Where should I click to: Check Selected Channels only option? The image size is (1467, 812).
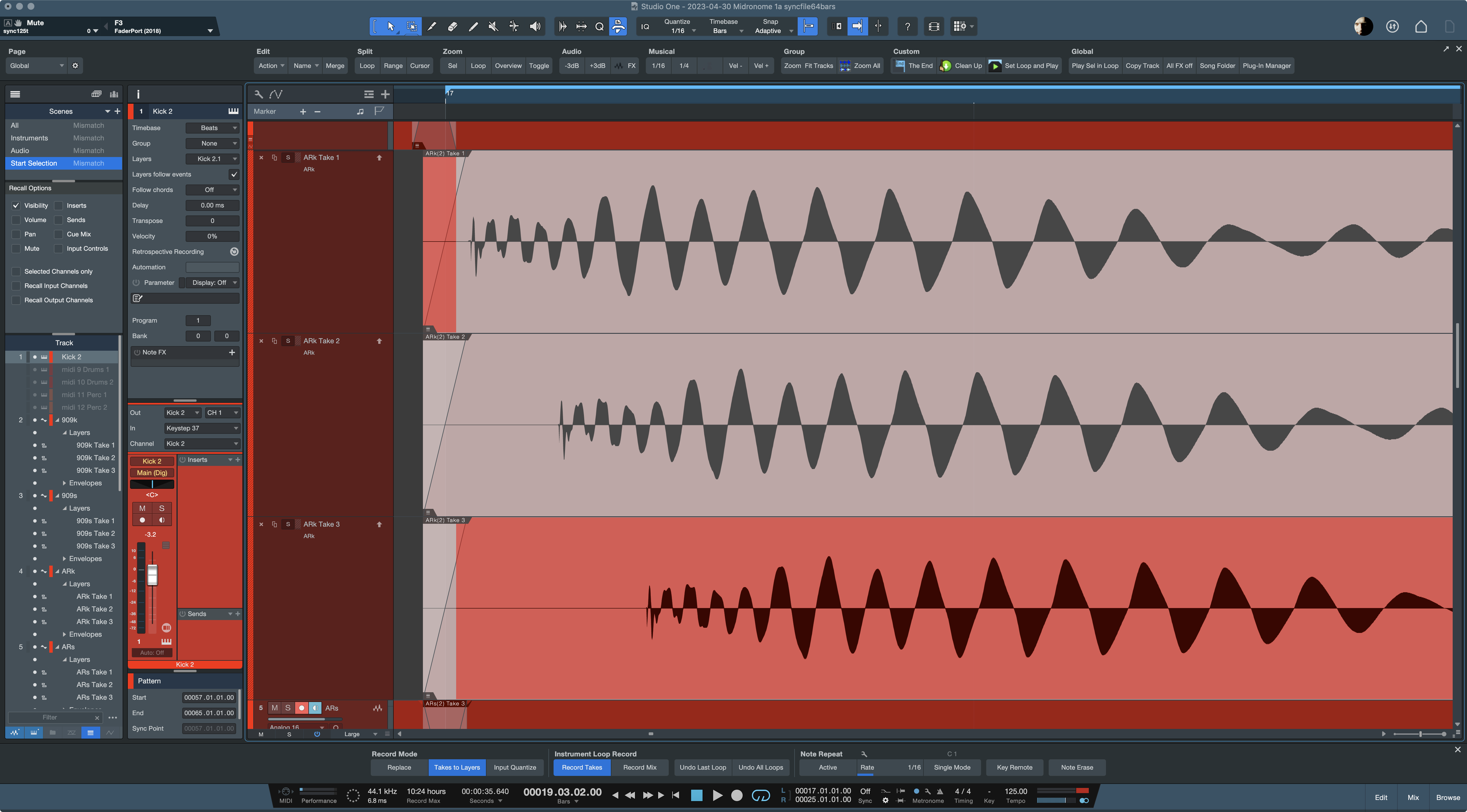16,272
